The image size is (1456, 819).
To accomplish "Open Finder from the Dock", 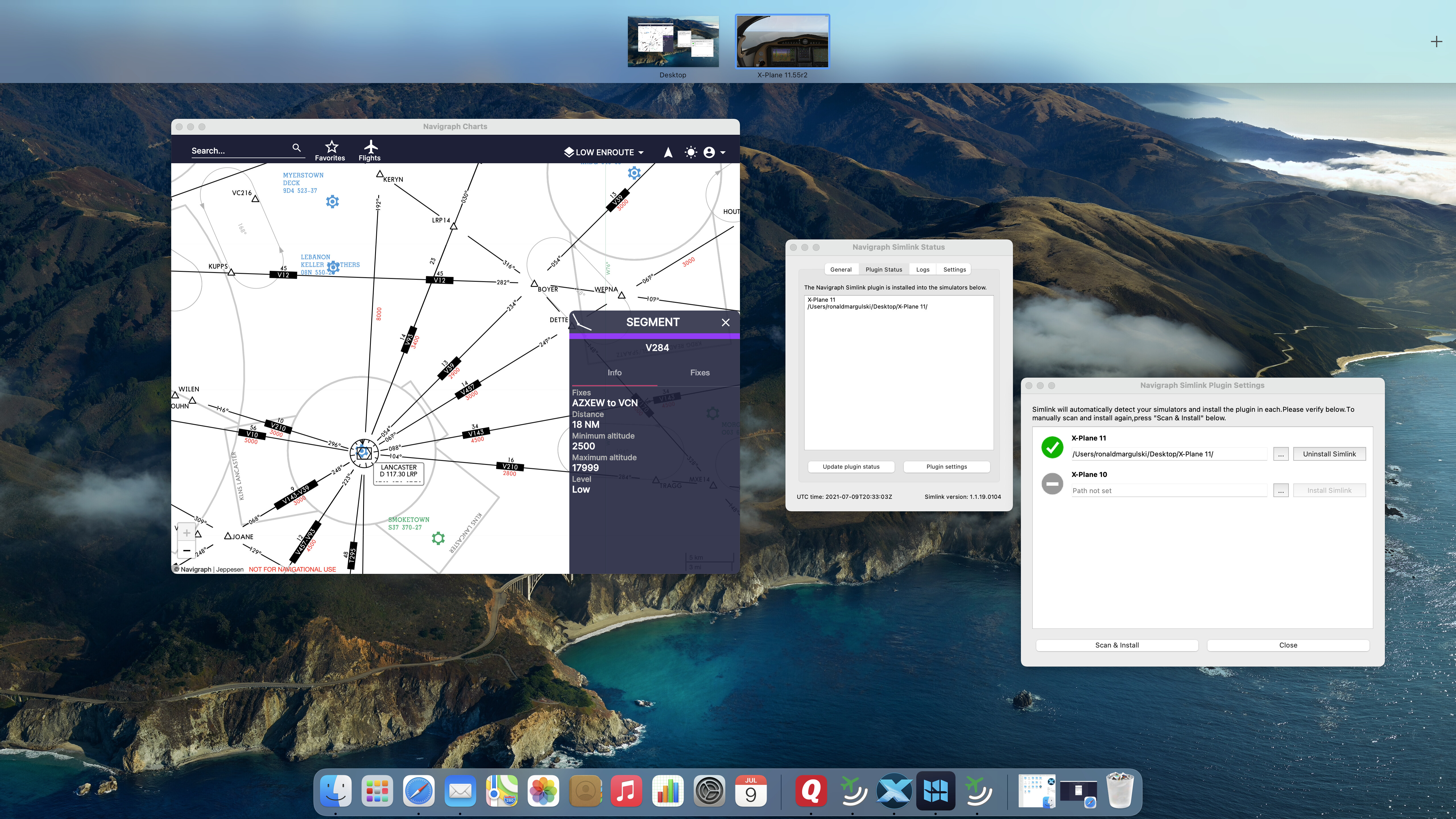I will tap(335, 791).
